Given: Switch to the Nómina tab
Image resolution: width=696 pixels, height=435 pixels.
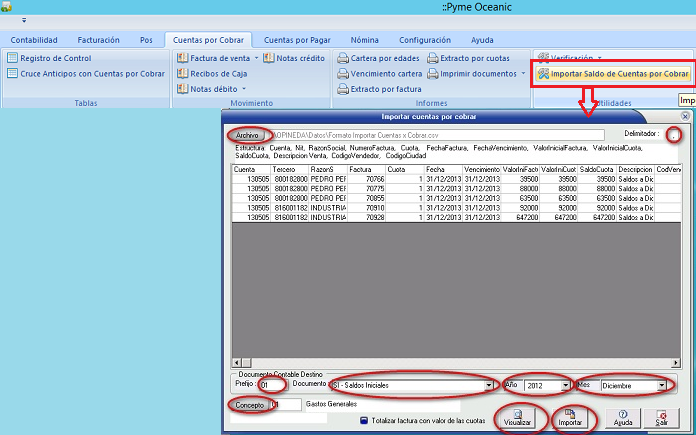Looking at the screenshot, I should coord(364,40).
